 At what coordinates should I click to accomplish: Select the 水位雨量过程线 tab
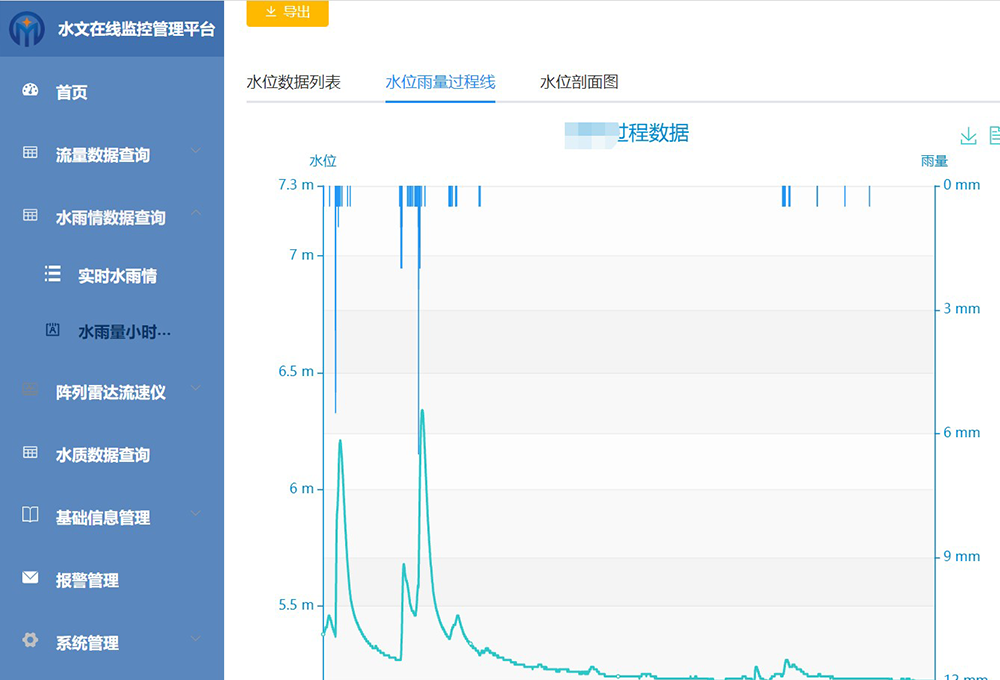tap(440, 82)
